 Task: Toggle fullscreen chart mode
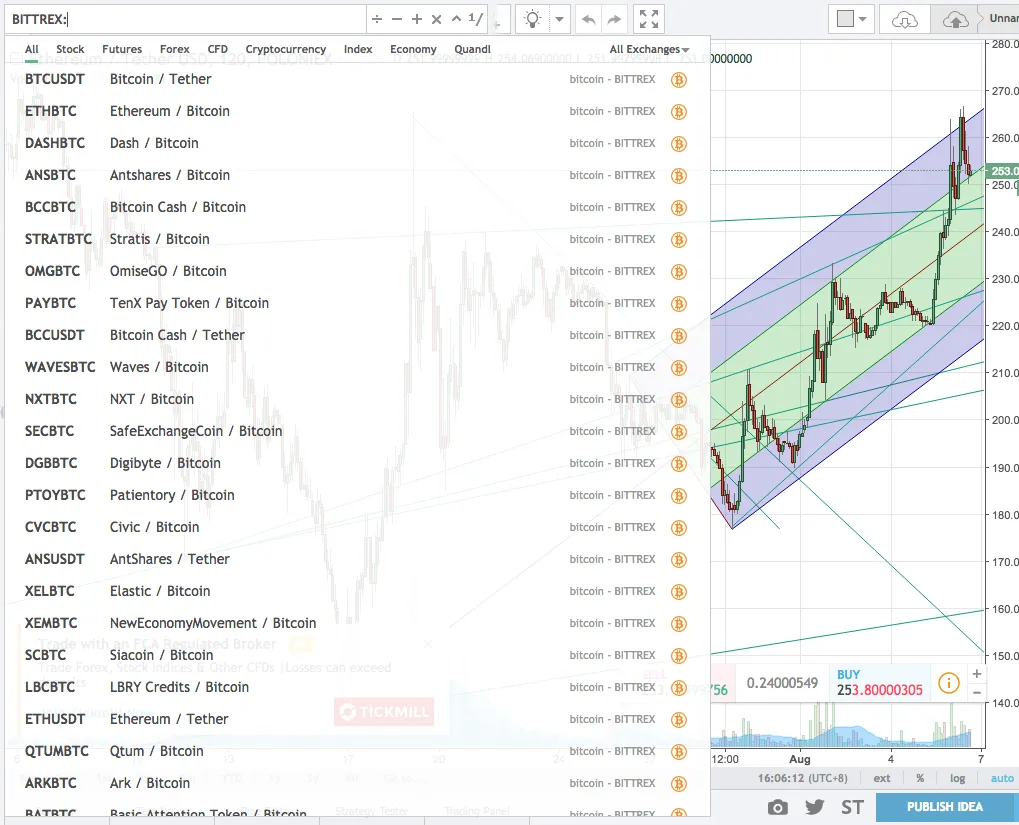[x=649, y=19]
